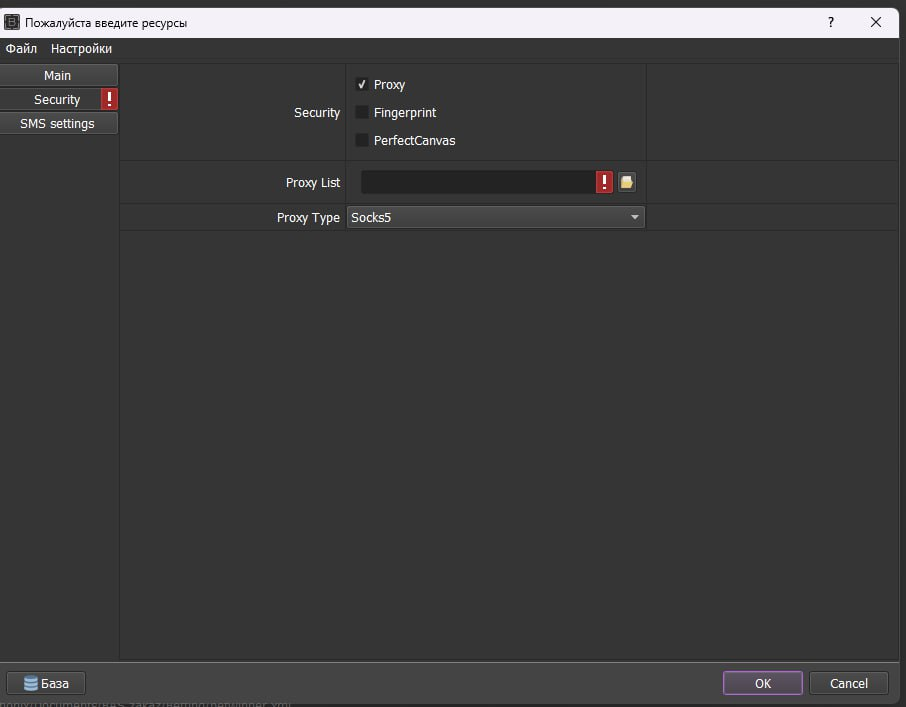Click the Security section label

tap(317, 113)
